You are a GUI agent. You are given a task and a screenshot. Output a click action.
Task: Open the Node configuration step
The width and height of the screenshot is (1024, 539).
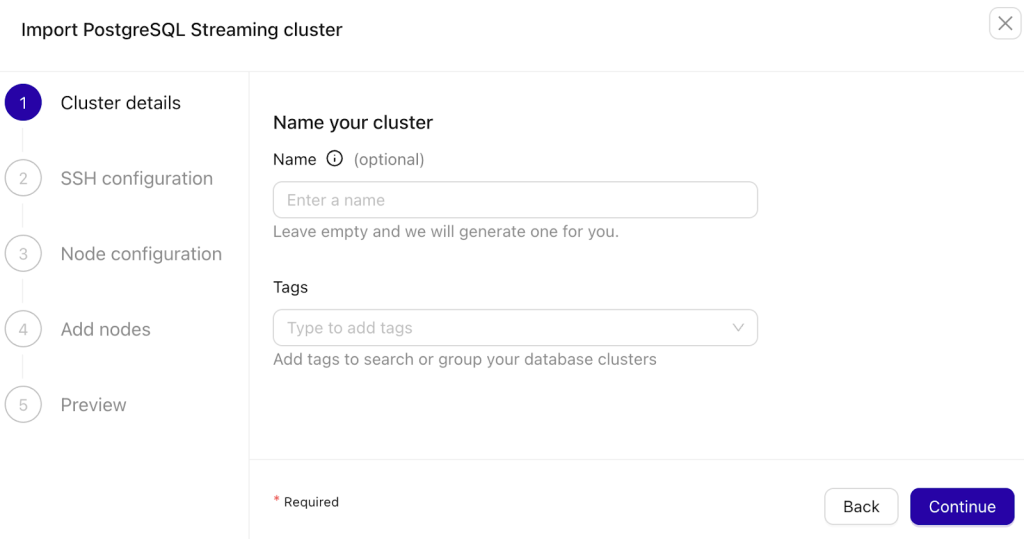coord(141,254)
